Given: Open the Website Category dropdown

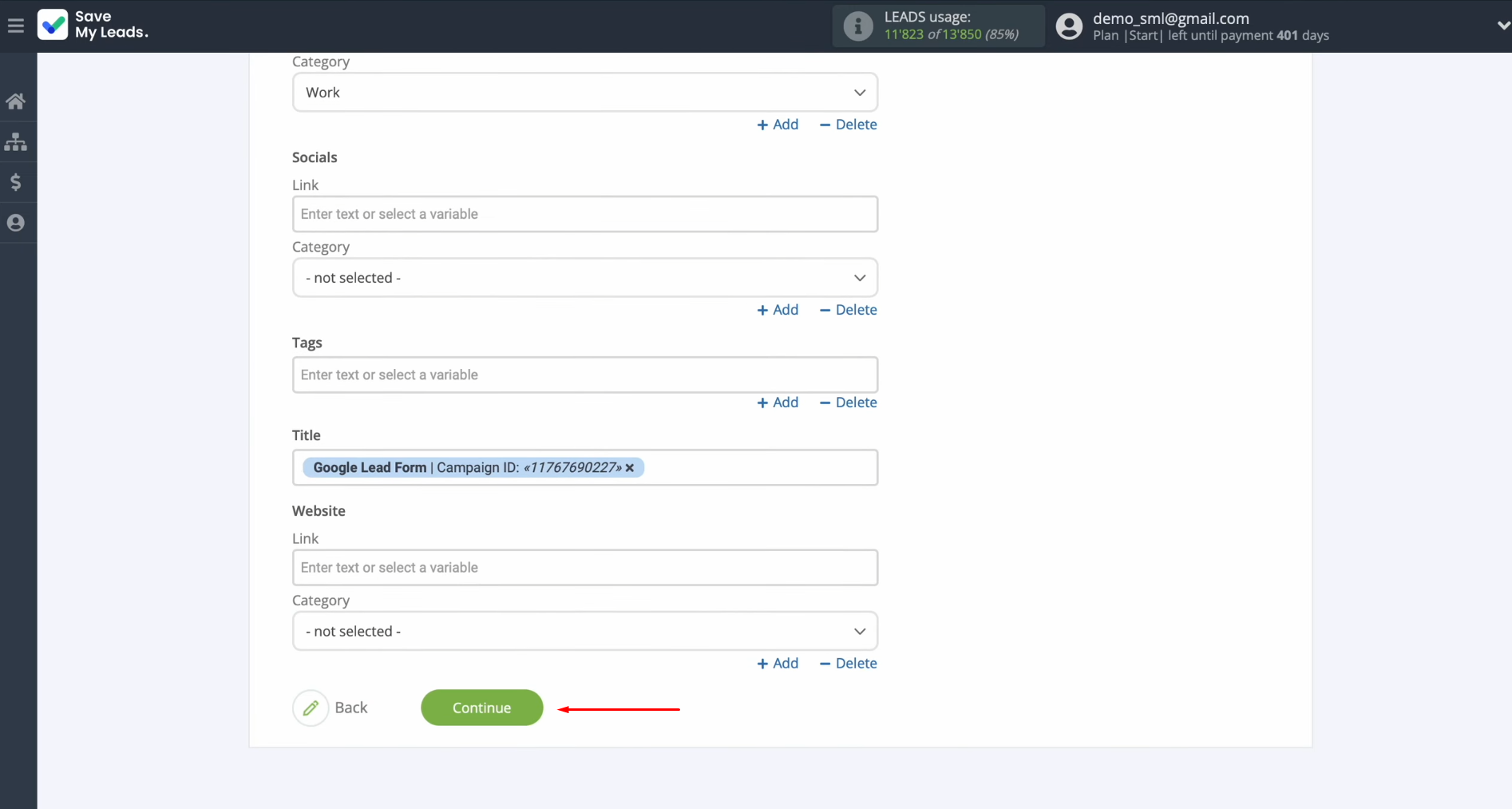Looking at the screenshot, I should pyautogui.click(x=584, y=631).
